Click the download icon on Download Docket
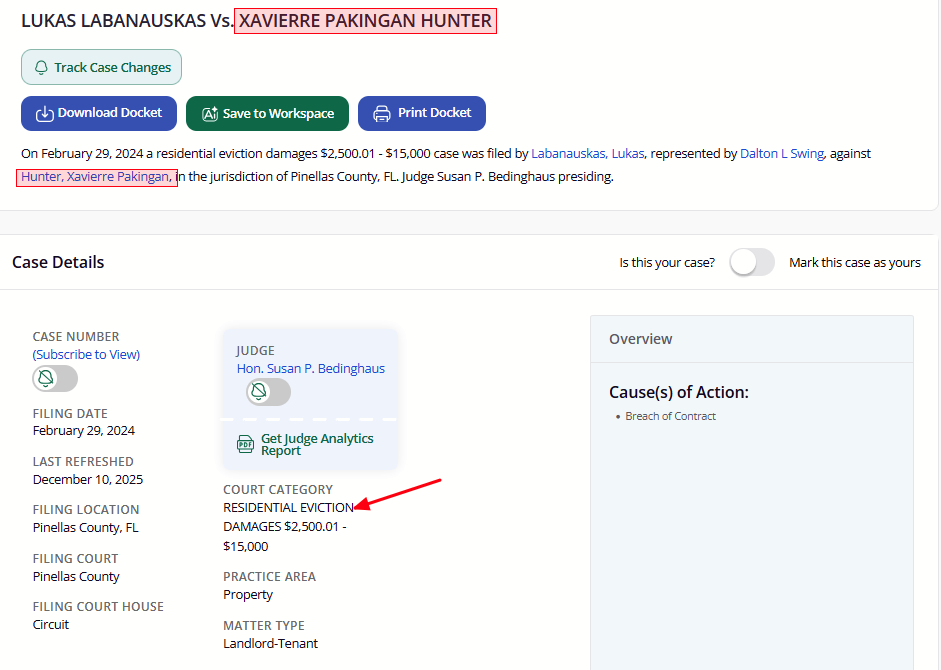The width and height of the screenshot is (941, 670). tap(44, 114)
